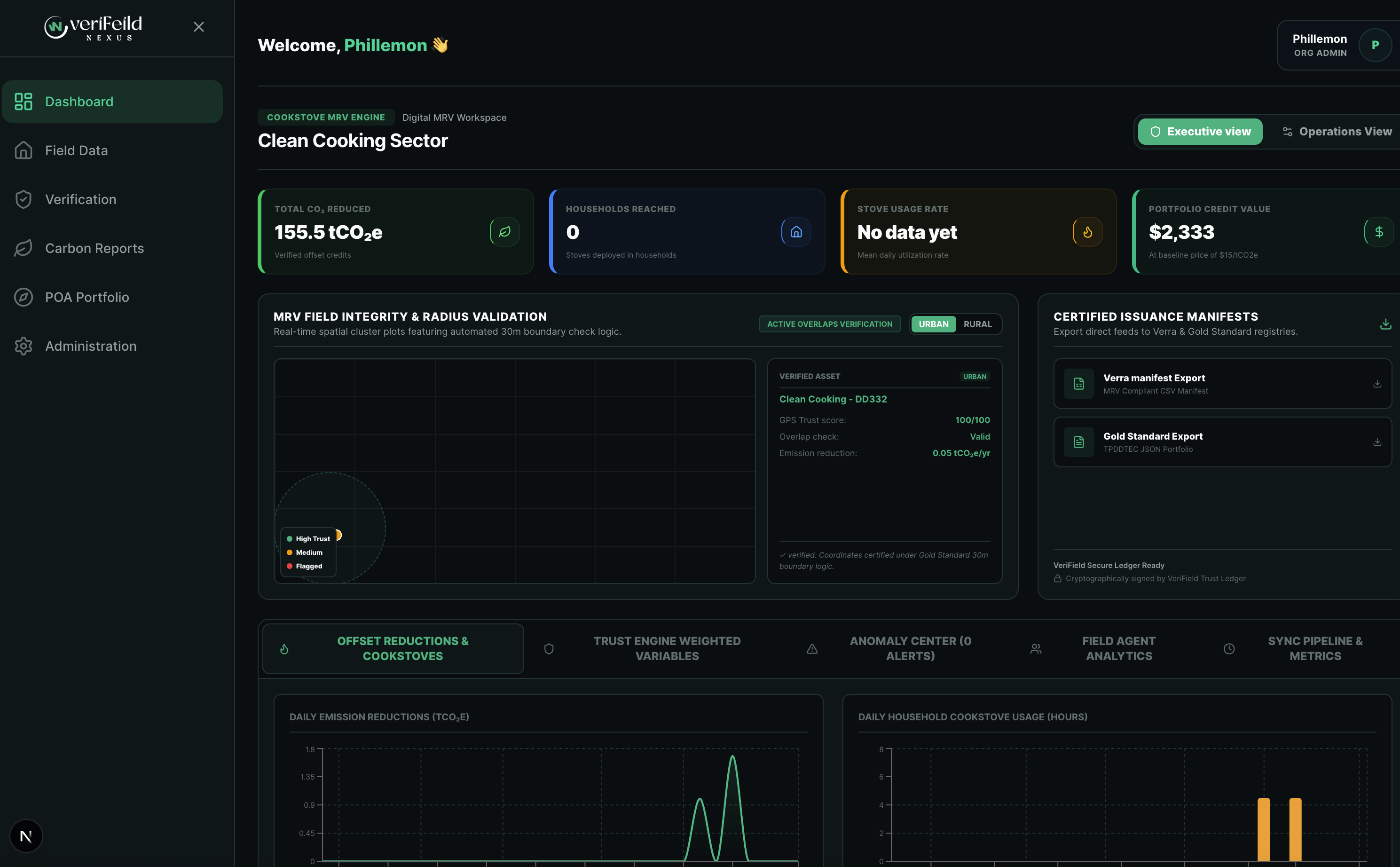Click the '100/100' GPS Trust score value
1400x867 pixels.
point(972,420)
